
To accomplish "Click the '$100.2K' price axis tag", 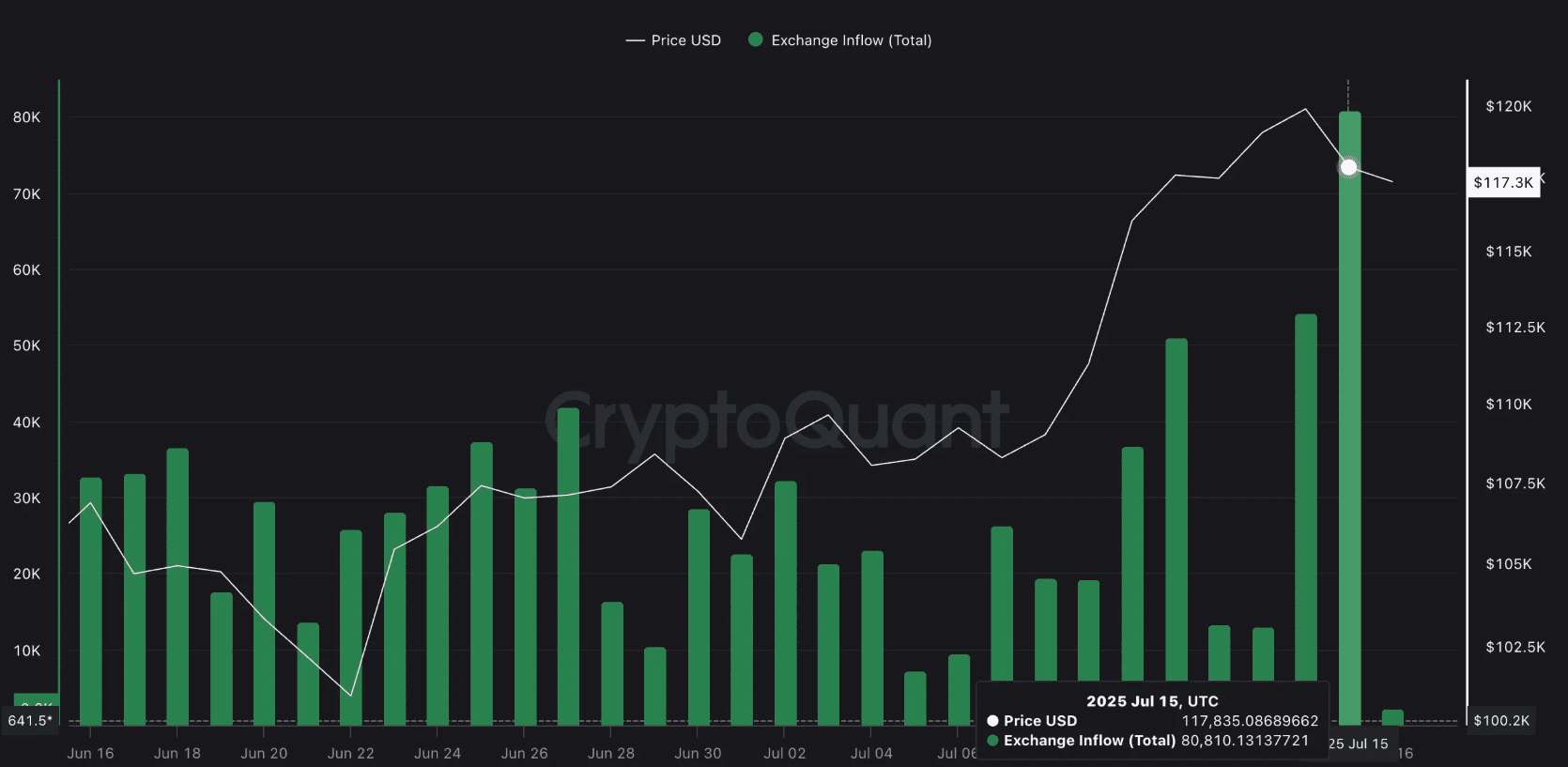I will 1501,720.
